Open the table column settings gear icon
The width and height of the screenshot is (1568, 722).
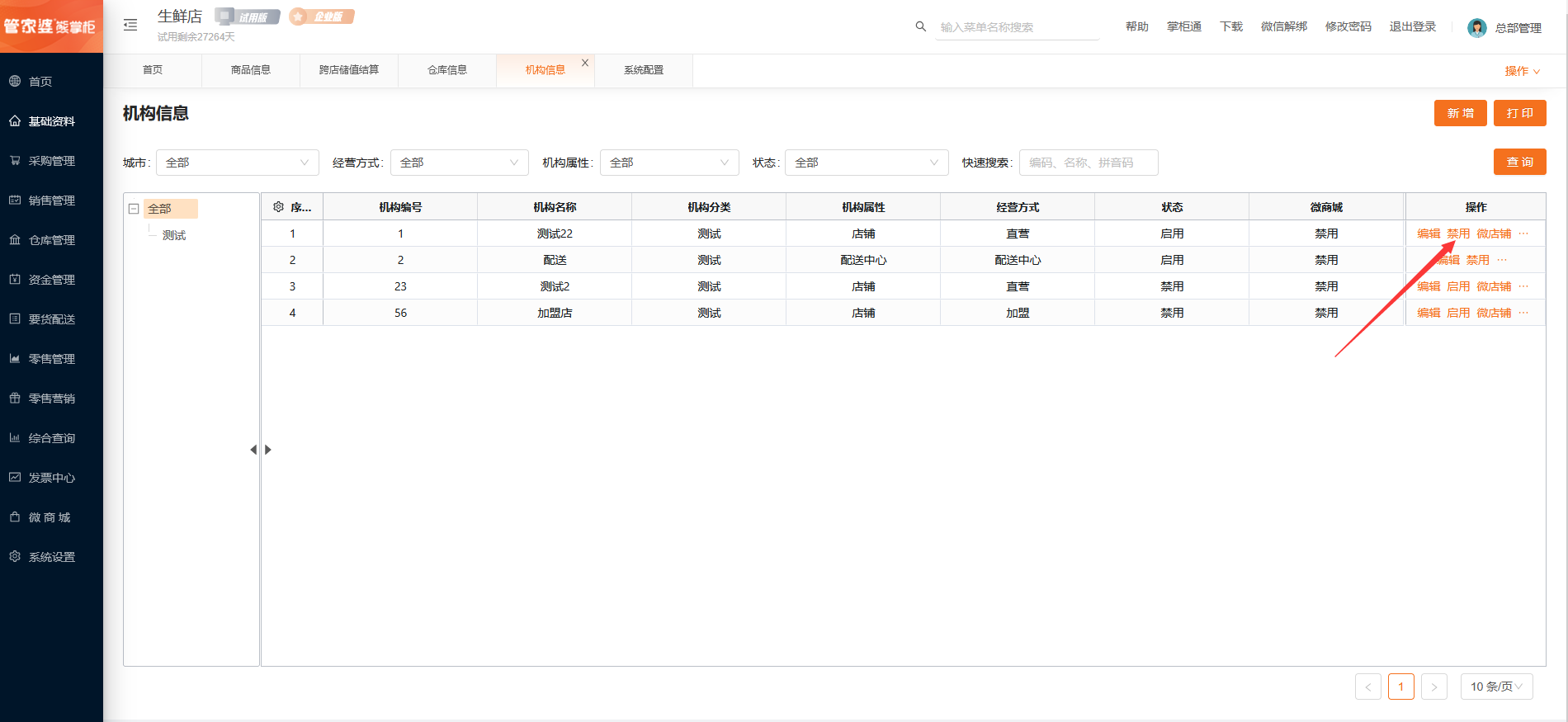click(278, 207)
